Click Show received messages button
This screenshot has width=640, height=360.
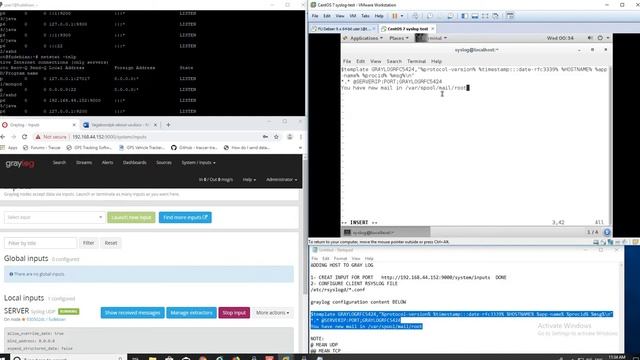133,313
